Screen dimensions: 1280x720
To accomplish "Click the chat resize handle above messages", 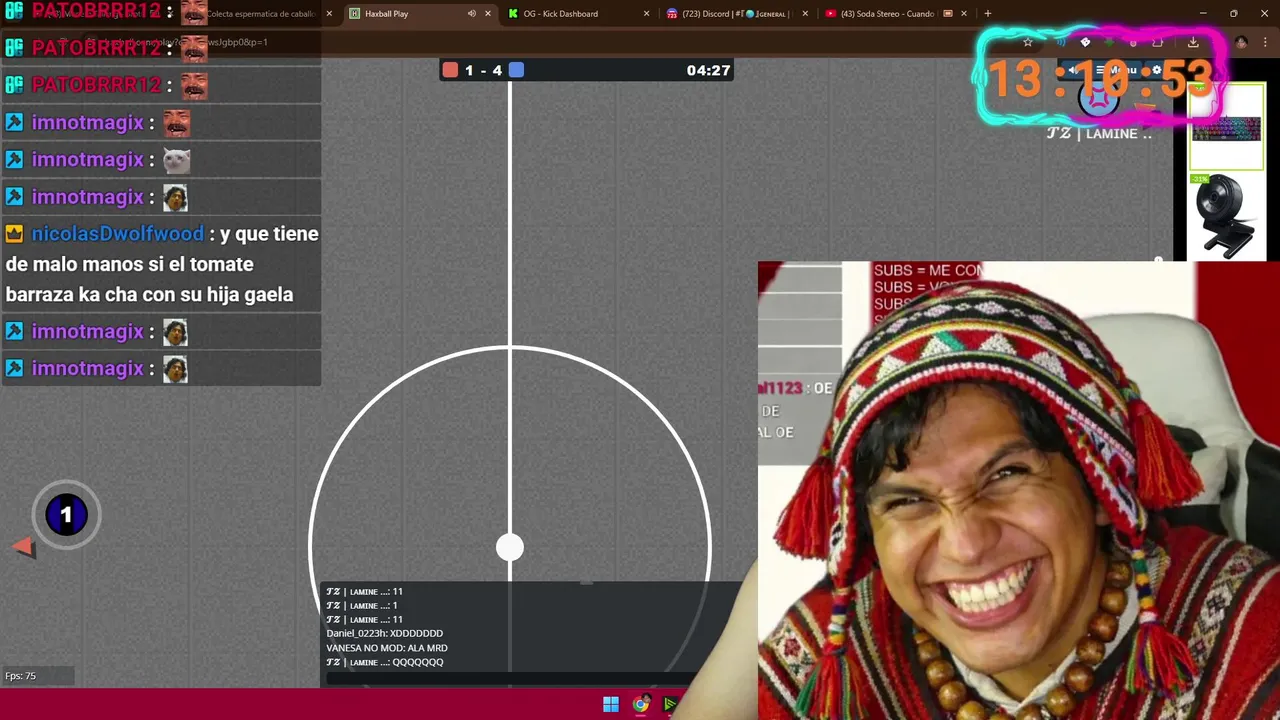I will [587, 582].
